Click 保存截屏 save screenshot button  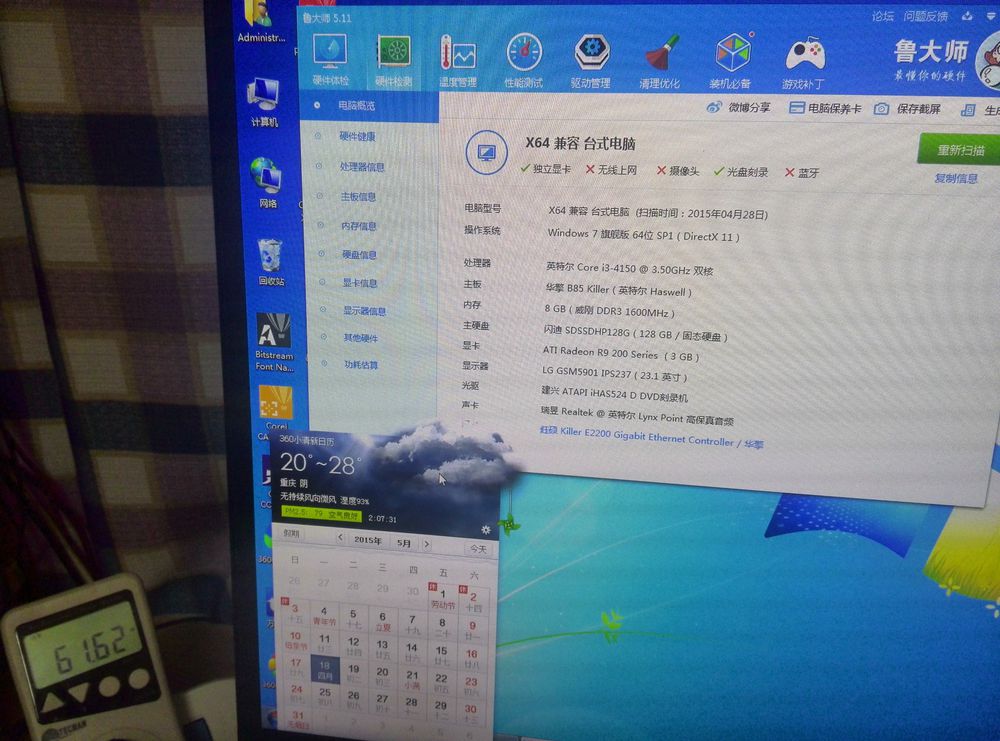[x=908, y=108]
